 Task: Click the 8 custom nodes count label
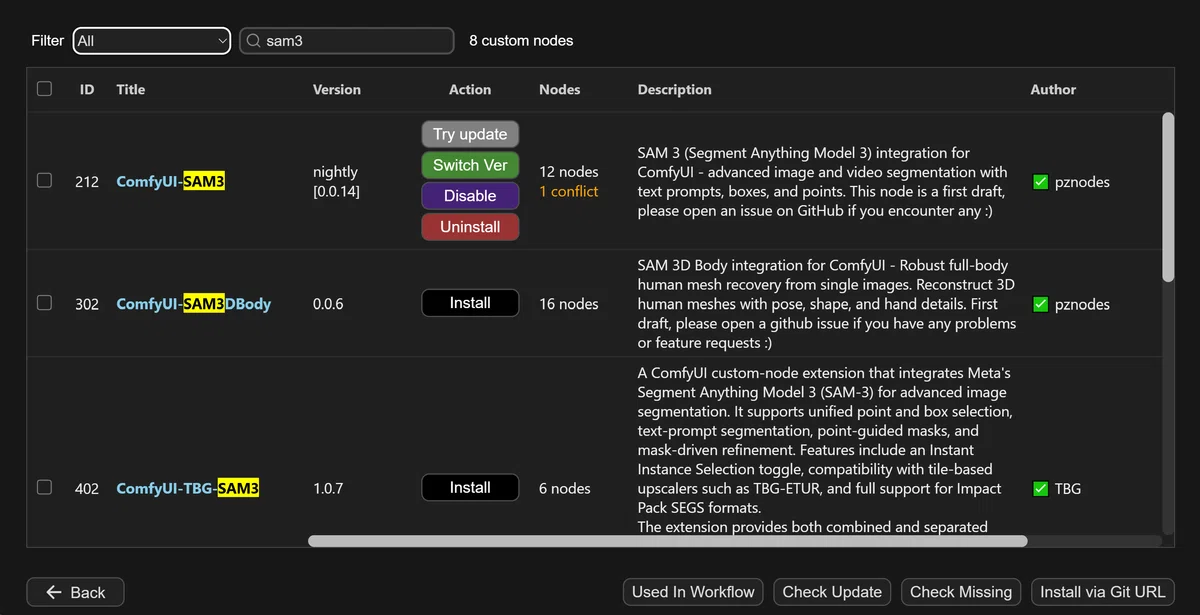point(521,41)
